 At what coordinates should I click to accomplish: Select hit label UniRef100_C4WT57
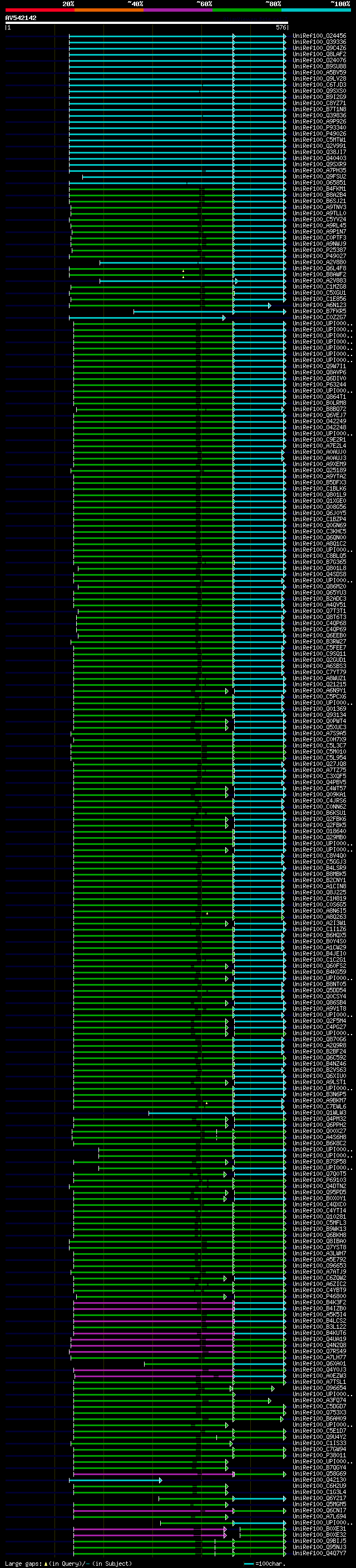(x=319, y=788)
